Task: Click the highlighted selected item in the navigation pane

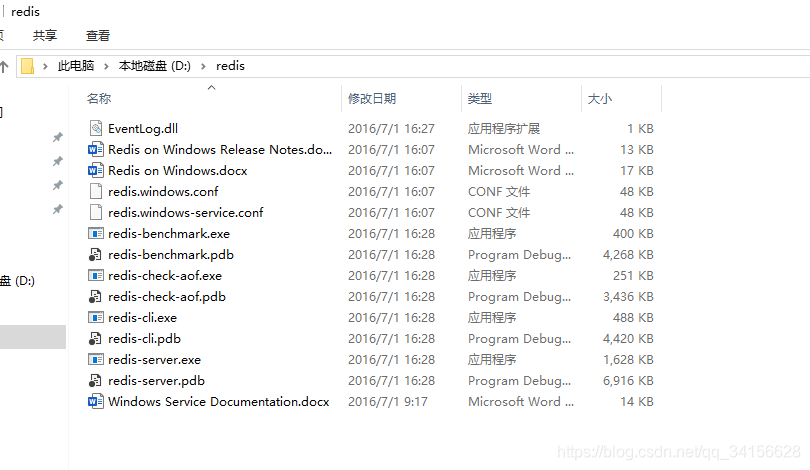Action: click(x=33, y=337)
